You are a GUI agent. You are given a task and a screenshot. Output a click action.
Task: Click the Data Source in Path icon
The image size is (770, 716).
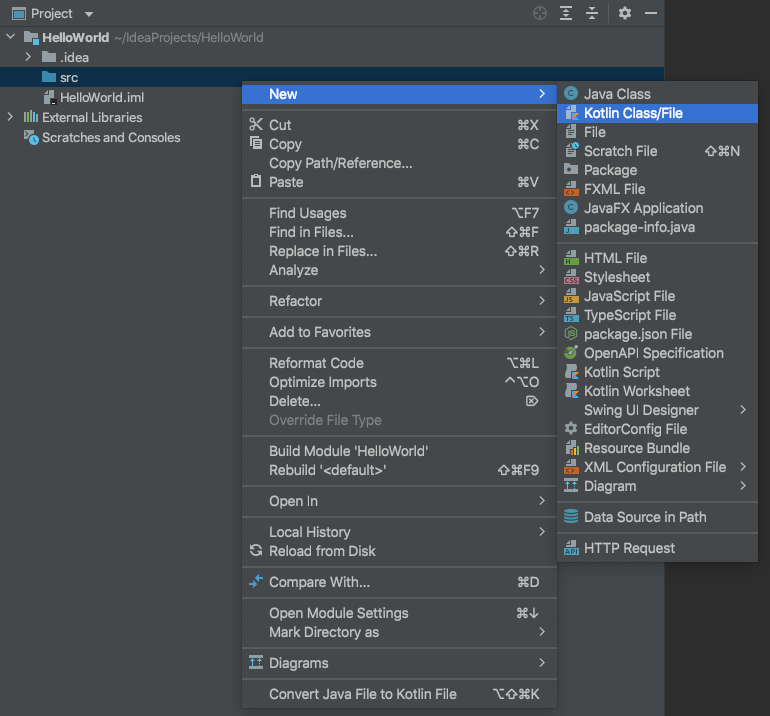[571, 516]
